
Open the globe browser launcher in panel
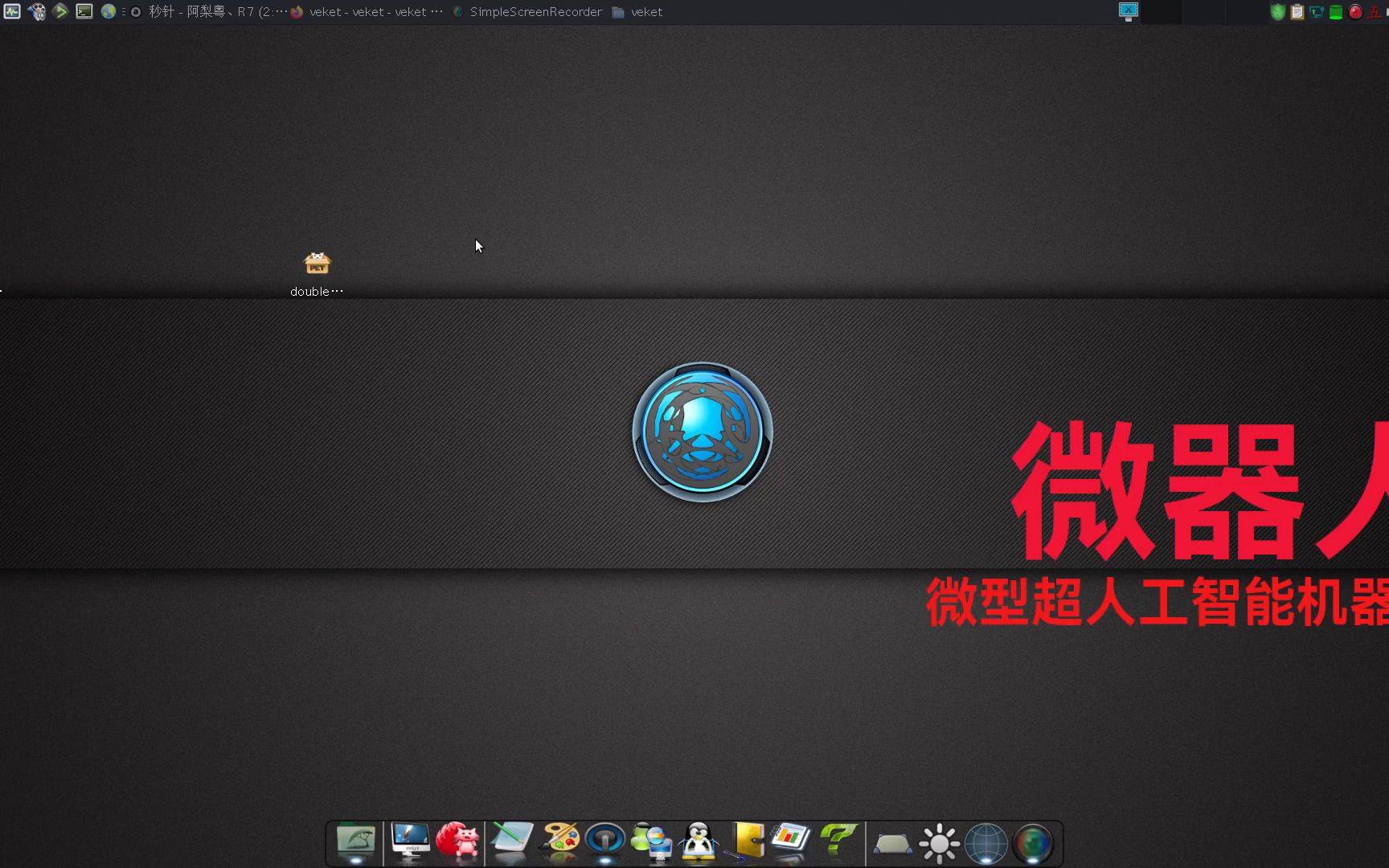click(x=109, y=11)
